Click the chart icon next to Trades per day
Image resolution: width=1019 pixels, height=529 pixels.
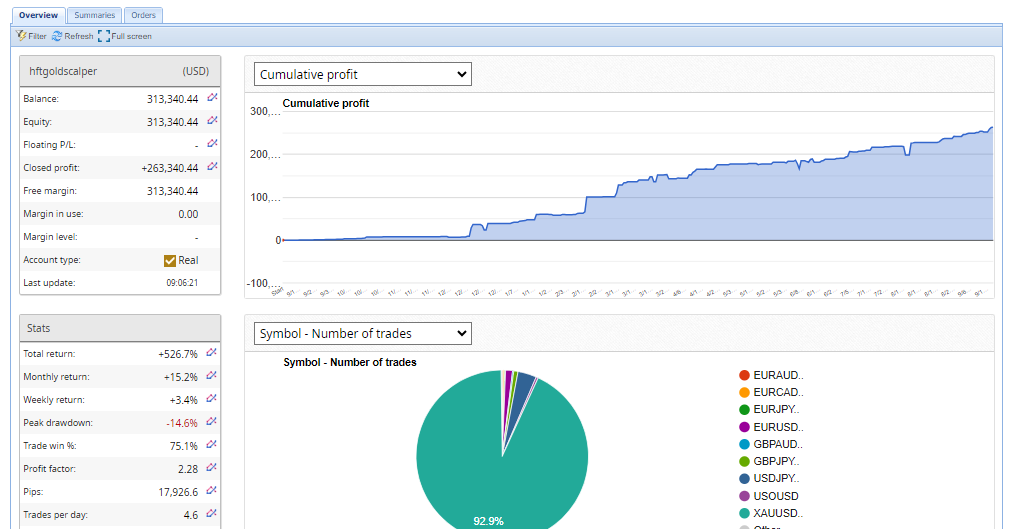tap(212, 514)
